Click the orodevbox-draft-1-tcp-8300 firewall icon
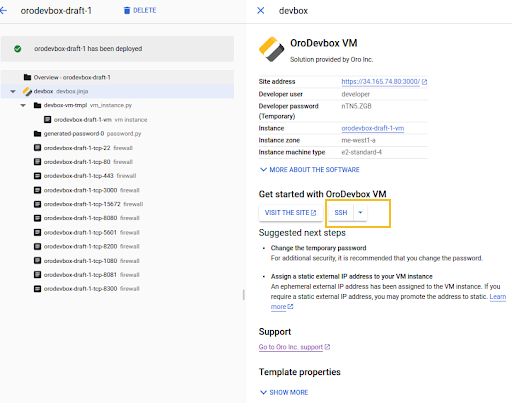This screenshot has height=403, width=512. point(37,289)
